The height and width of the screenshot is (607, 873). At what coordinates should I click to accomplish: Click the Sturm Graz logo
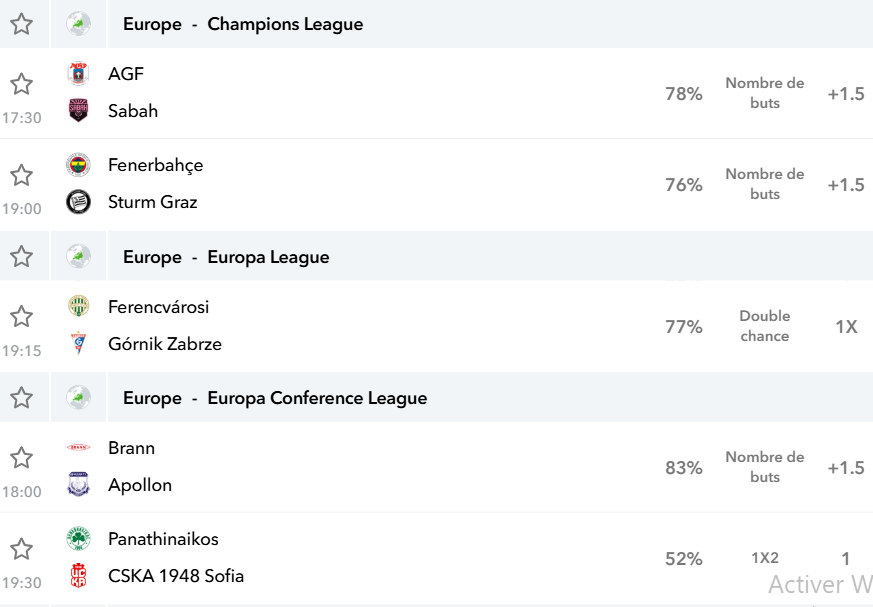(79, 202)
